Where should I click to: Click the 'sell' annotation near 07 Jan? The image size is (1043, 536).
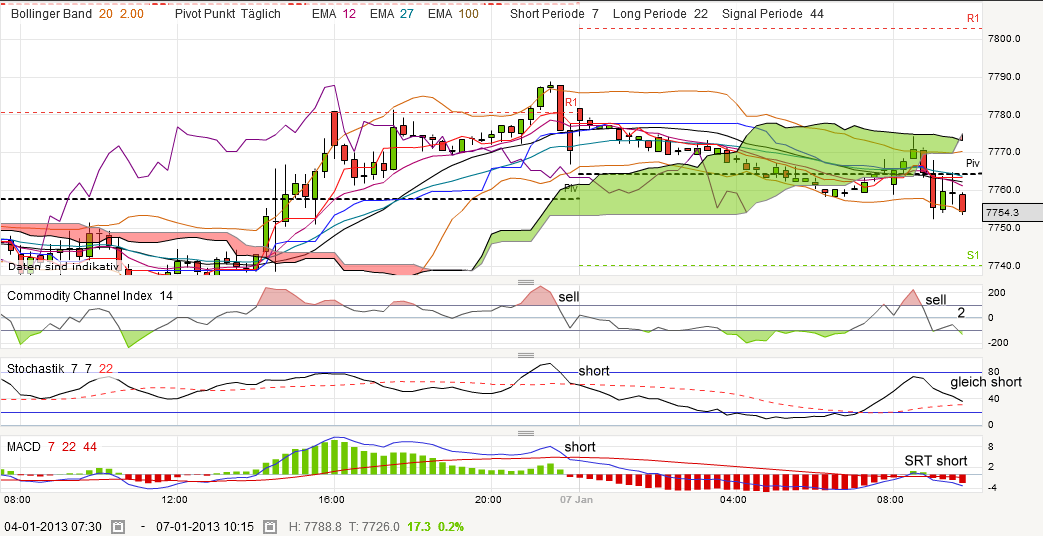569,297
